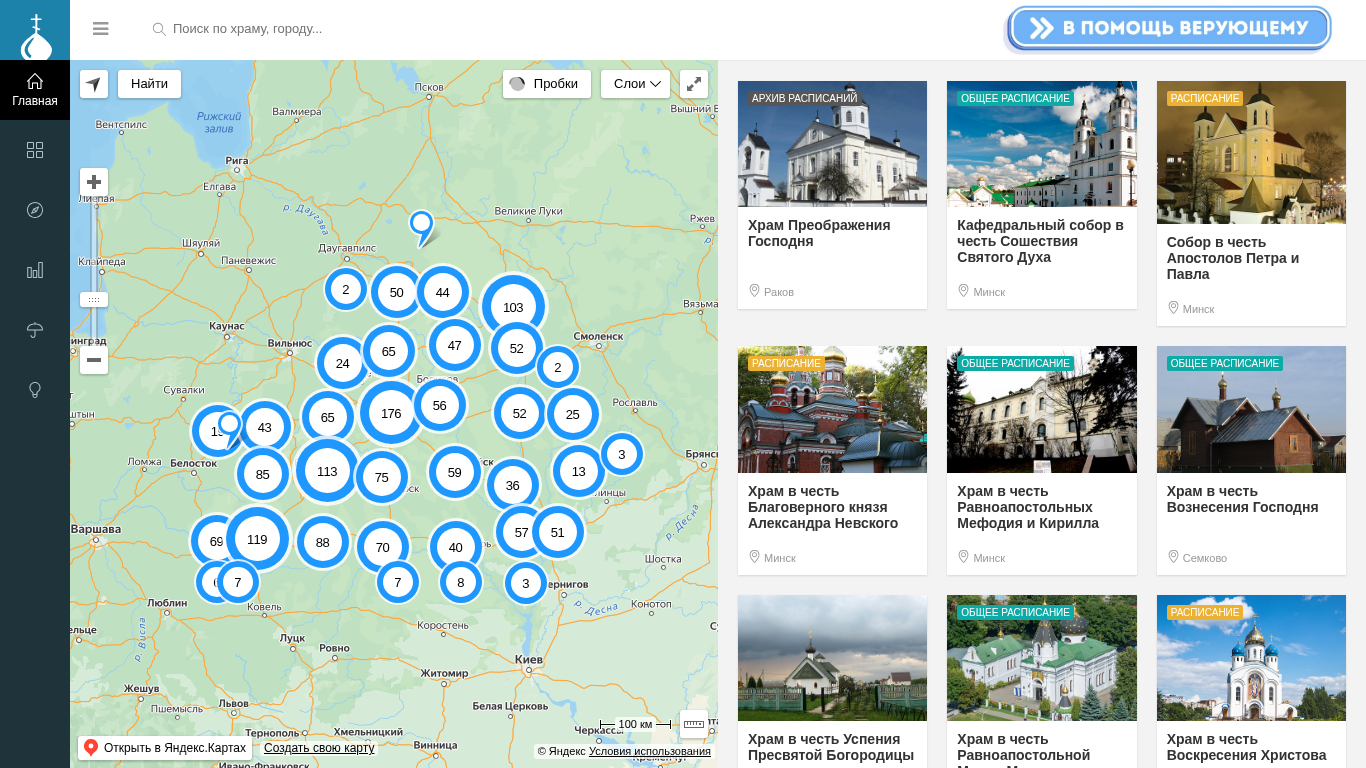Locate me with the geolocation arrow

pyautogui.click(x=94, y=84)
